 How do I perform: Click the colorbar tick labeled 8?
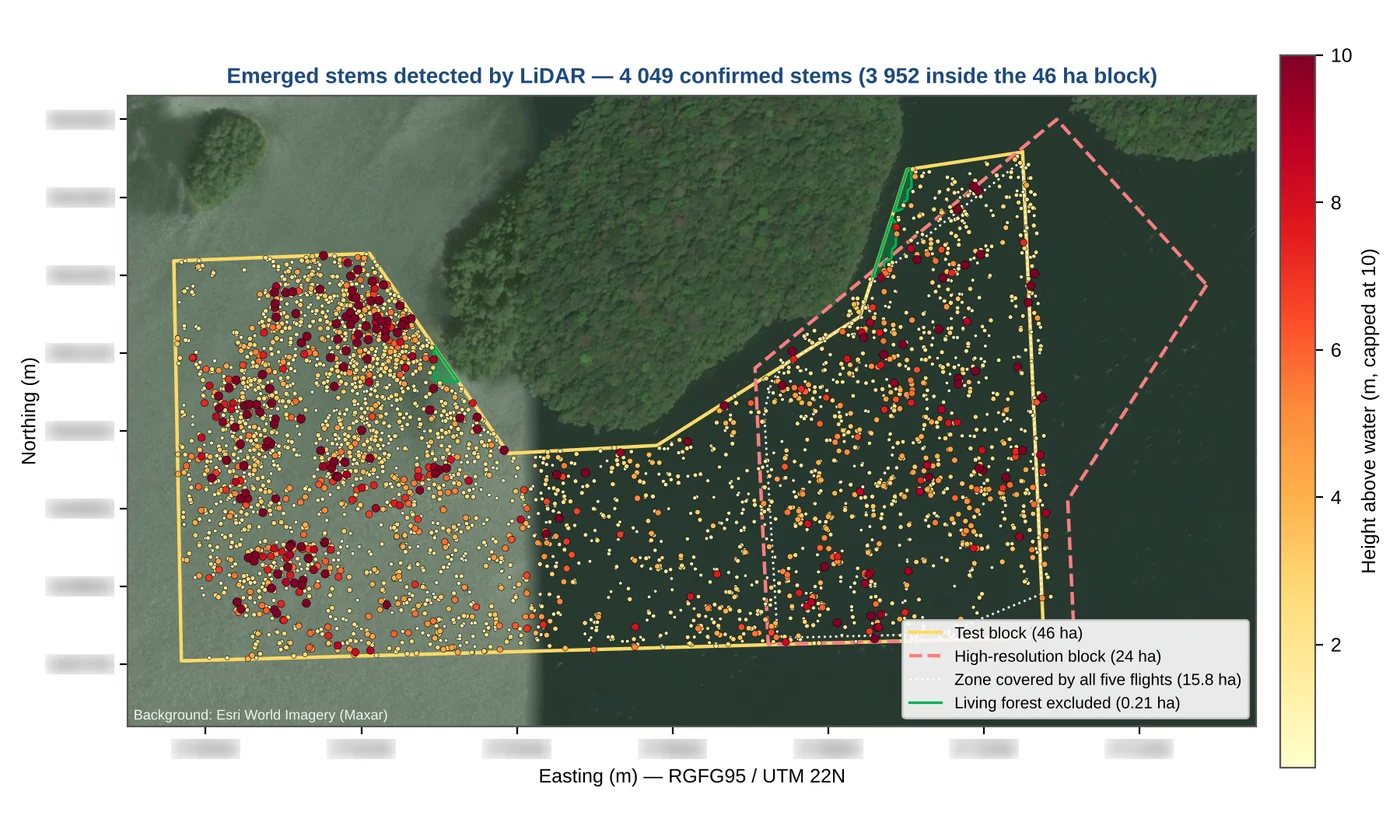click(1335, 203)
